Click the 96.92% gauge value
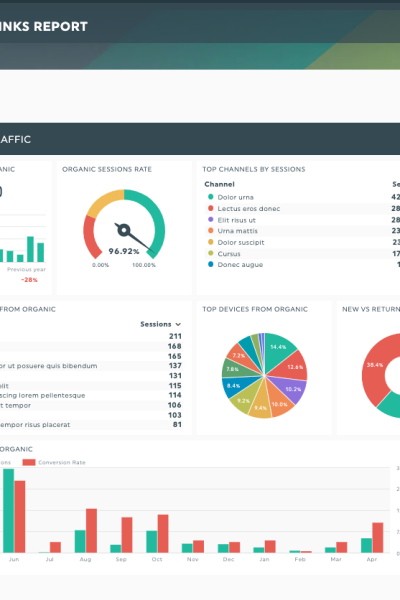400x600 pixels. point(124,251)
